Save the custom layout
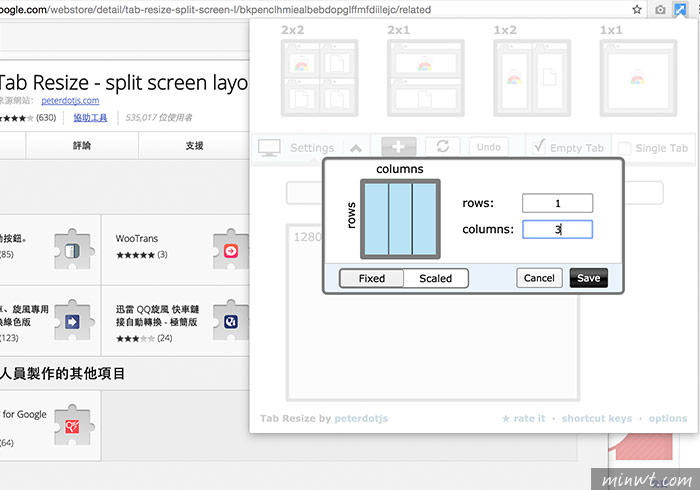Image resolution: width=700 pixels, height=490 pixels. coord(588,278)
